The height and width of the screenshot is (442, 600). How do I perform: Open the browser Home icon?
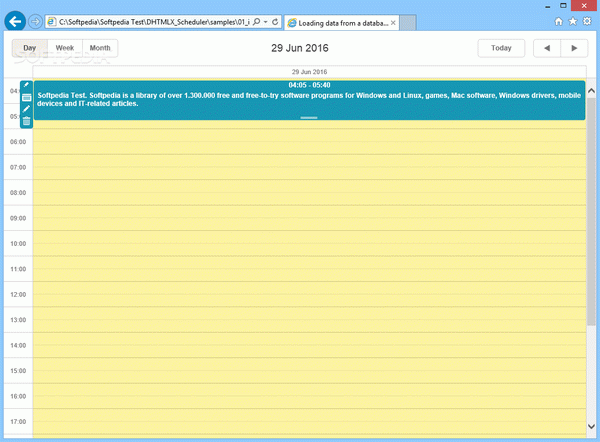[x=559, y=21]
